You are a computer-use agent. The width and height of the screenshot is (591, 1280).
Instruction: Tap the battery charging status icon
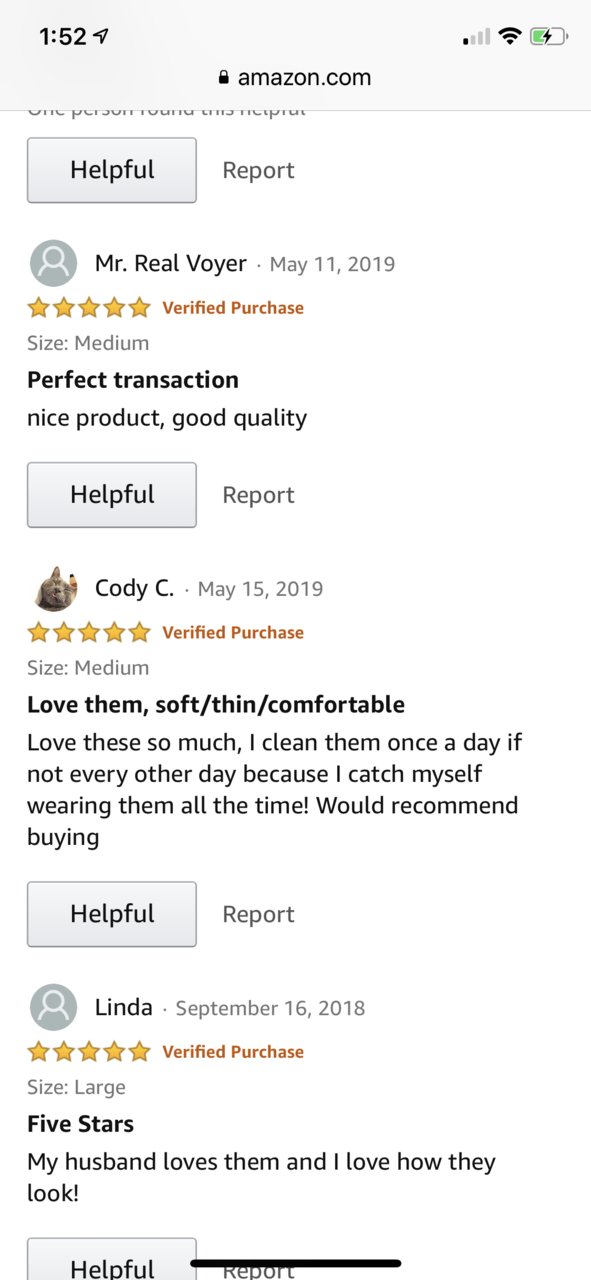pos(548,37)
